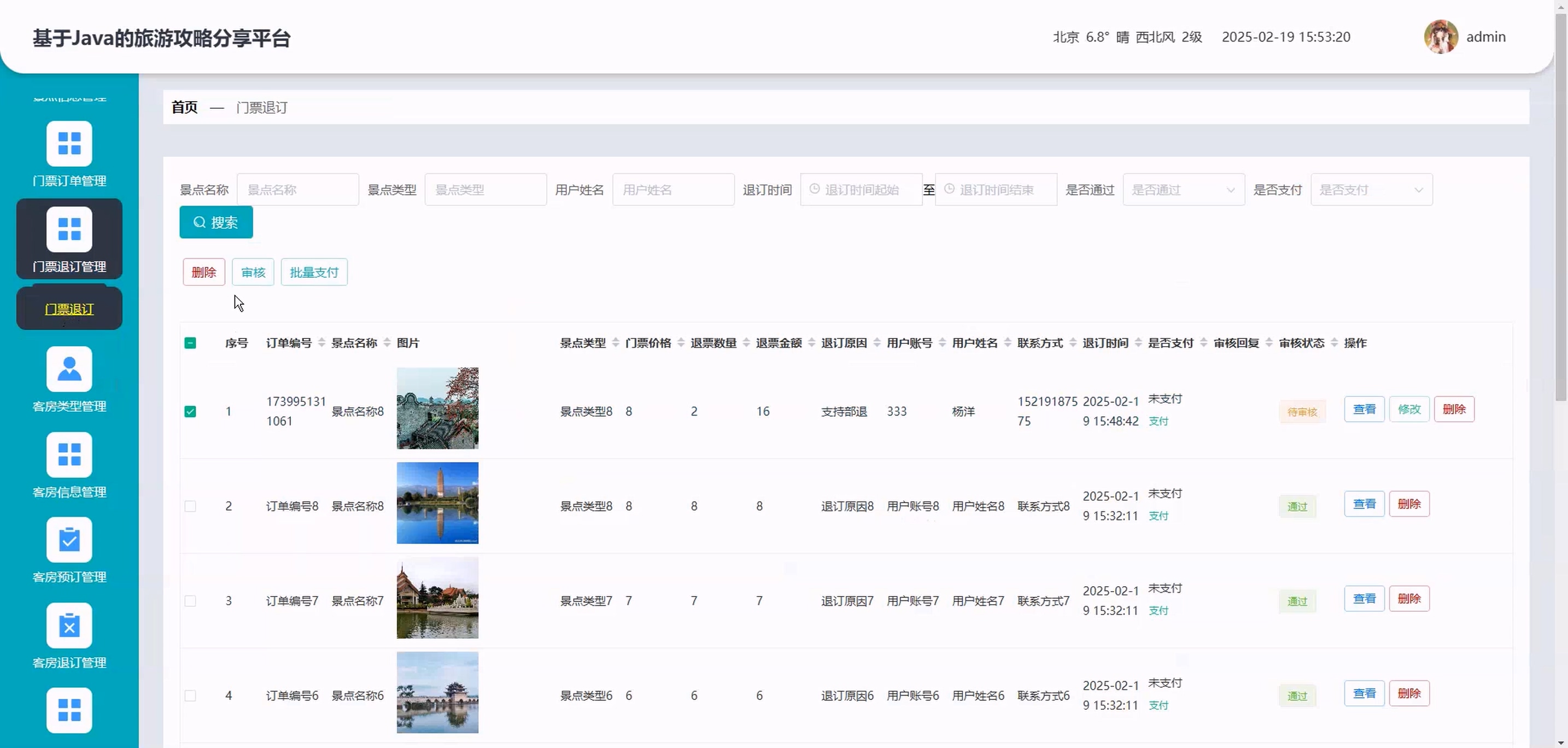1568x748 pixels.
Task: Click the admin avatar picture
Action: point(1440,37)
